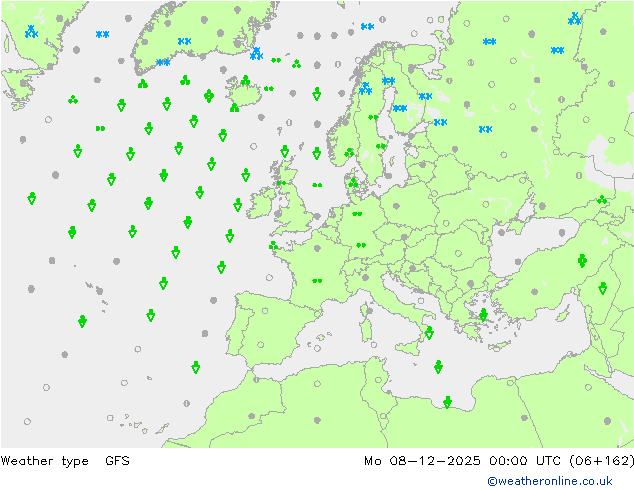Click shower symbol over southern Norway
Screen dimensions: 634x490
point(349,152)
